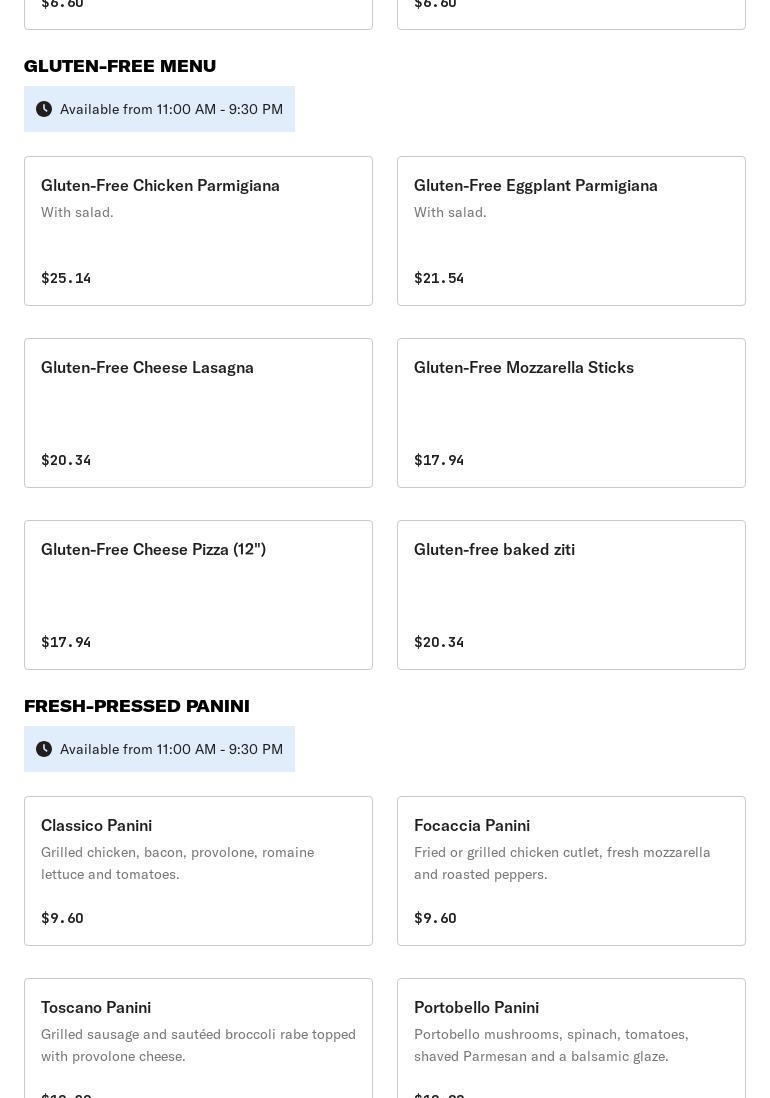Choose the Gluten-Free Cheese Lasagna item
This screenshot has width=770, height=1098.
pyautogui.click(x=198, y=413)
